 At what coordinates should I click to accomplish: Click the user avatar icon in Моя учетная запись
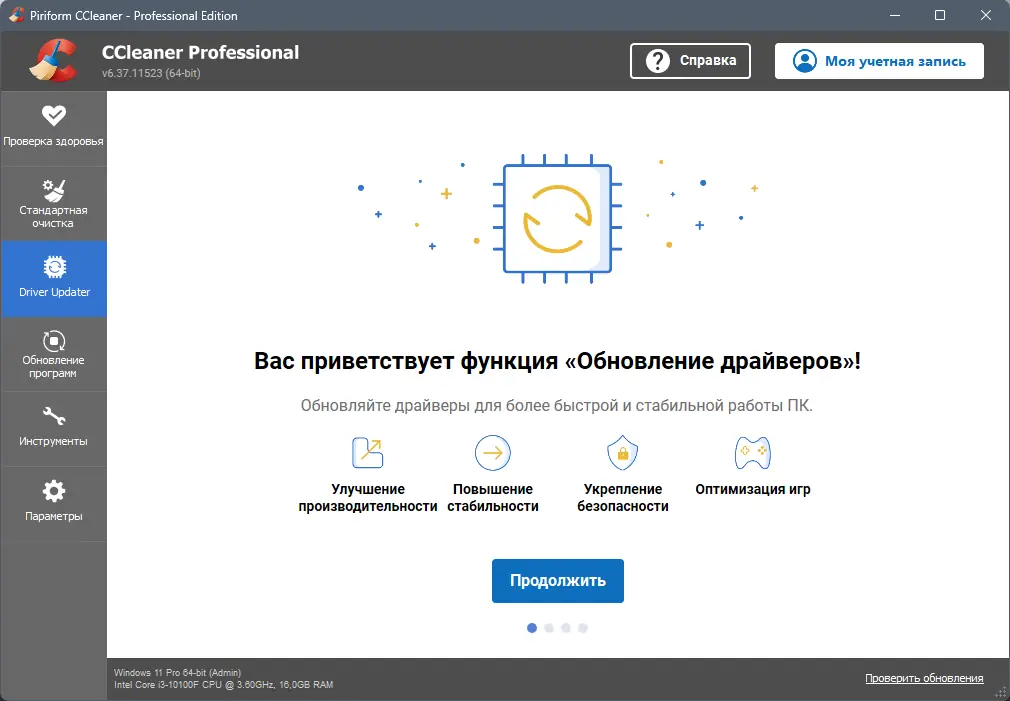pyautogui.click(x=803, y=60)
